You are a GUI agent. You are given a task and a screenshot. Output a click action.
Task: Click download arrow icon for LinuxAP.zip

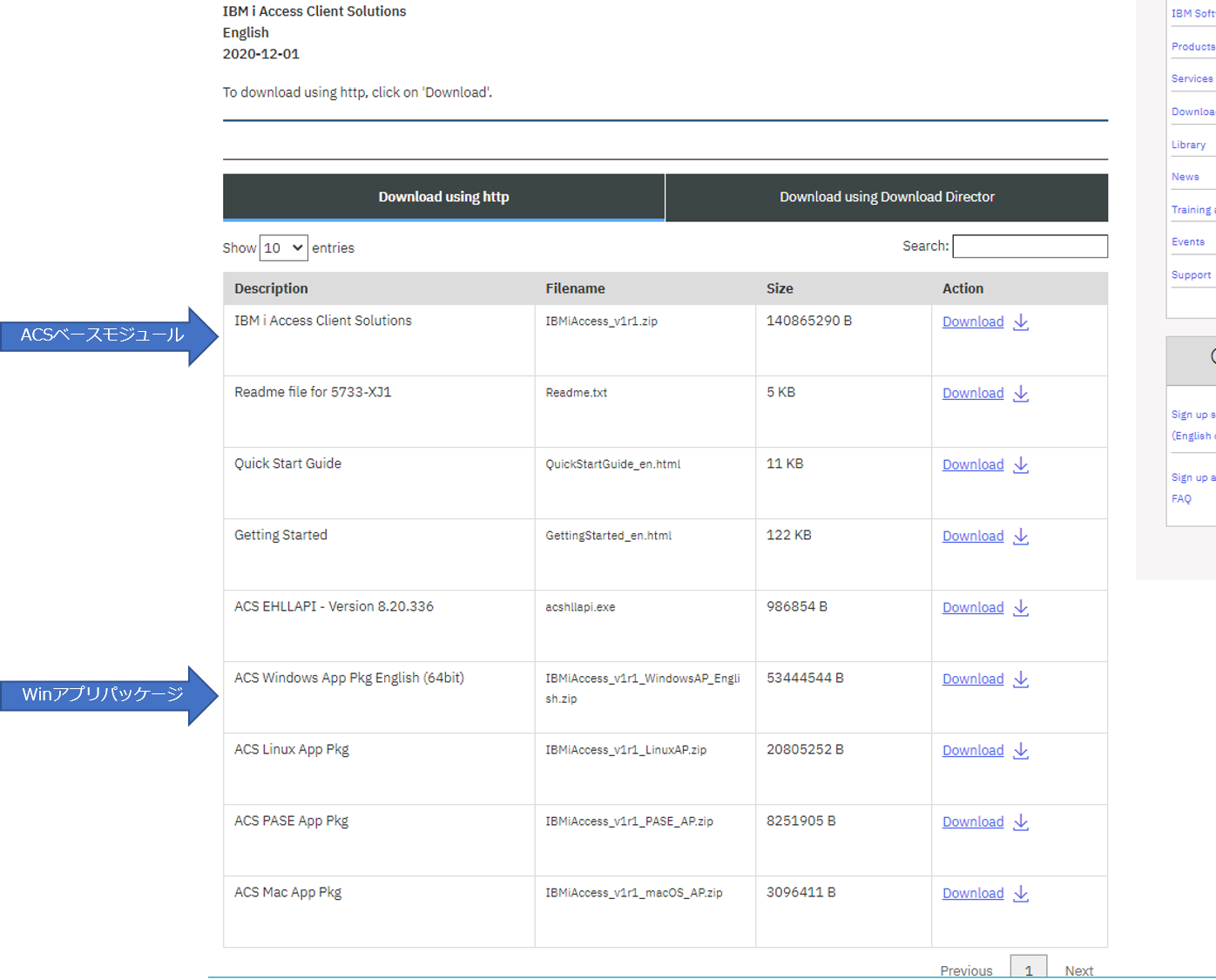click(1021, 751)
